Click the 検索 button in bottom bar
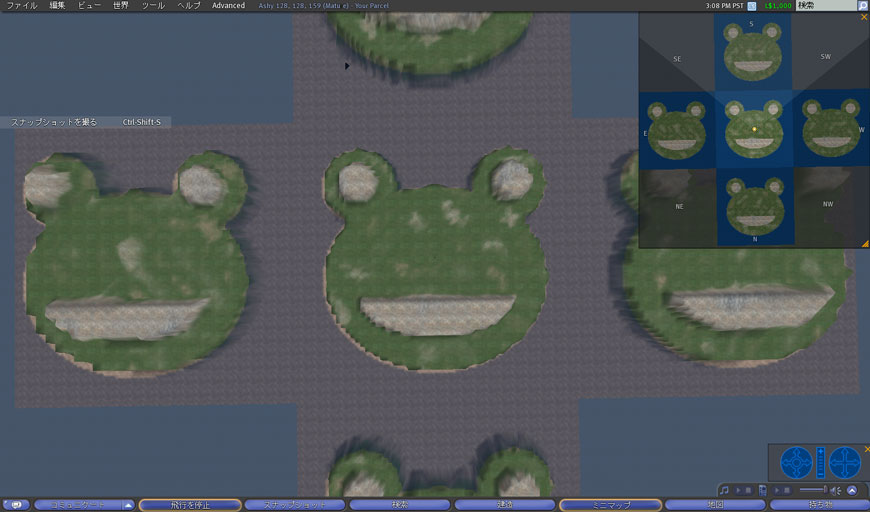Viewport: 870px width, 512px height. [399, 505]
